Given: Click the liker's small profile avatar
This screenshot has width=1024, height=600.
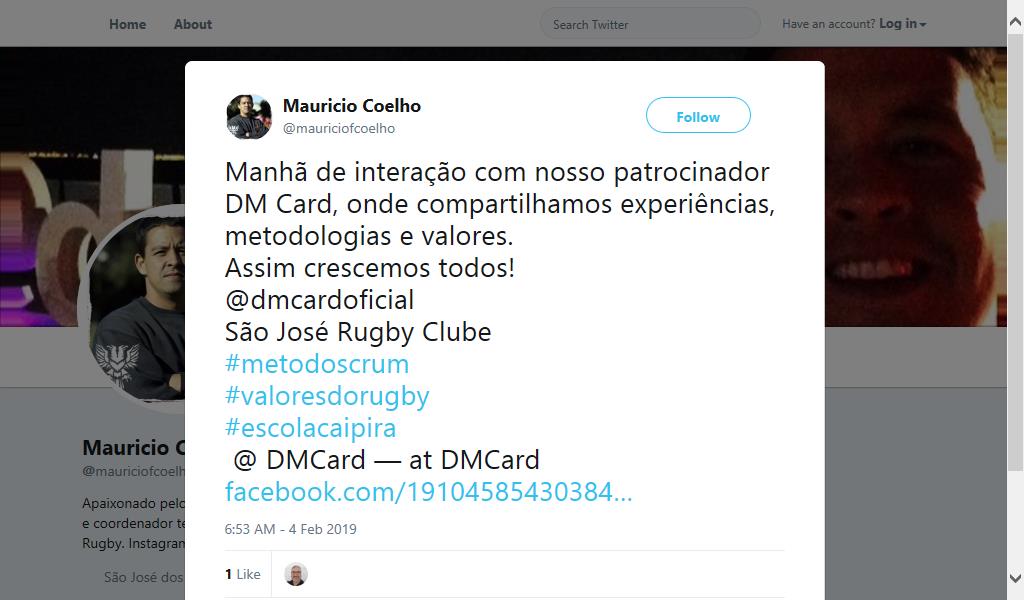Looking at the screenshot, I should (x=296, y=574).
